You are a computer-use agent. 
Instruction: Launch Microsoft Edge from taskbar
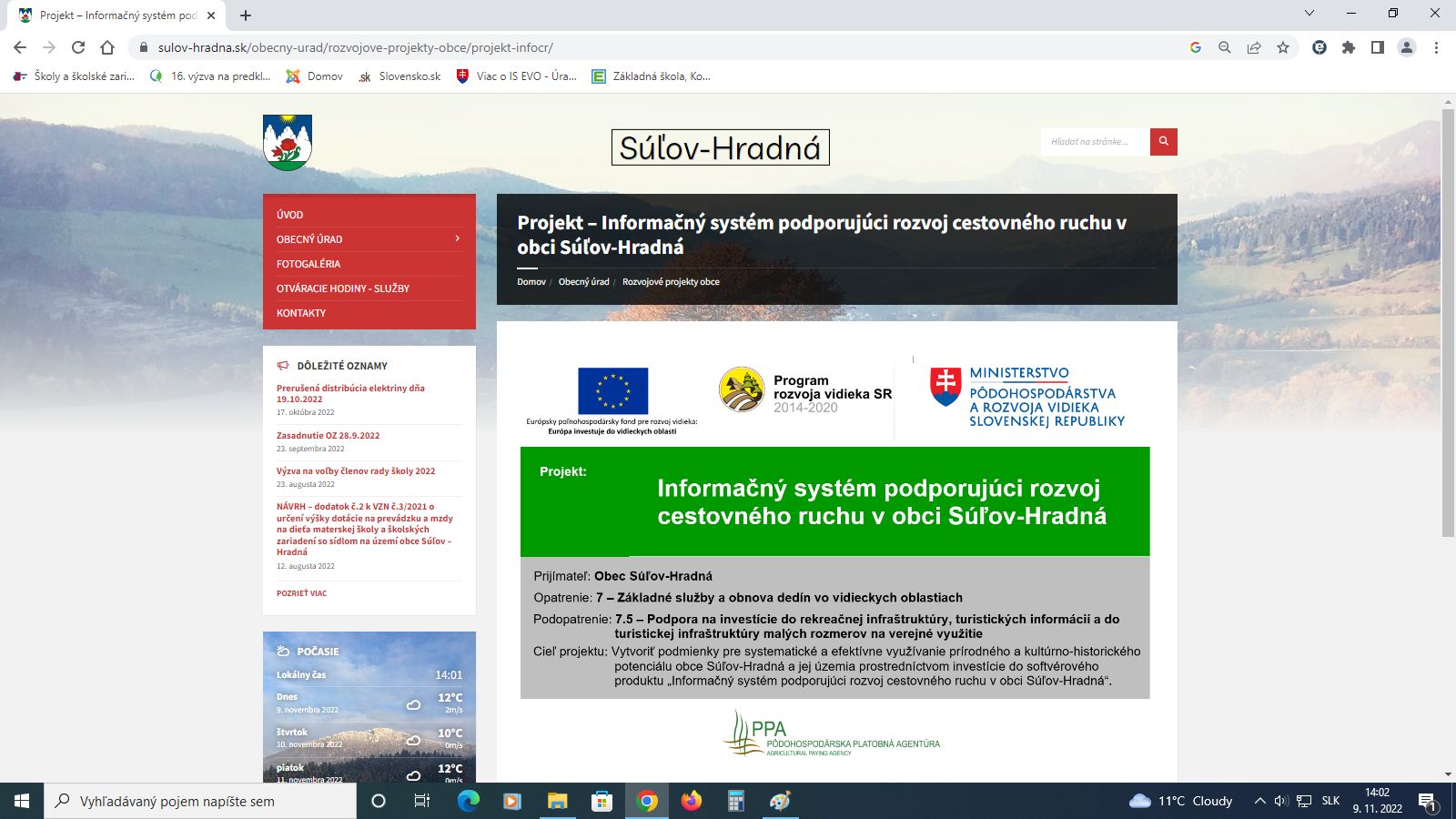[468, 801]
